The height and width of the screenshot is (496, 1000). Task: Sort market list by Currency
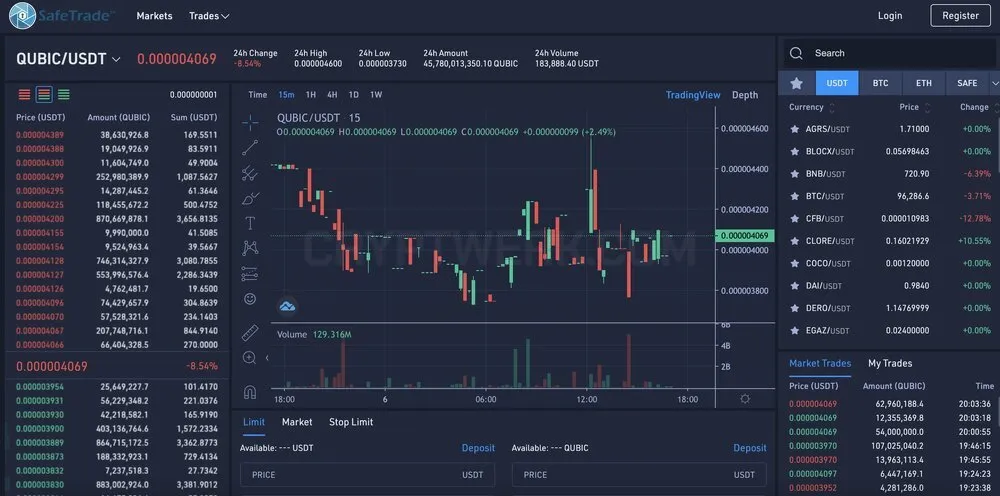coord(812,107)
